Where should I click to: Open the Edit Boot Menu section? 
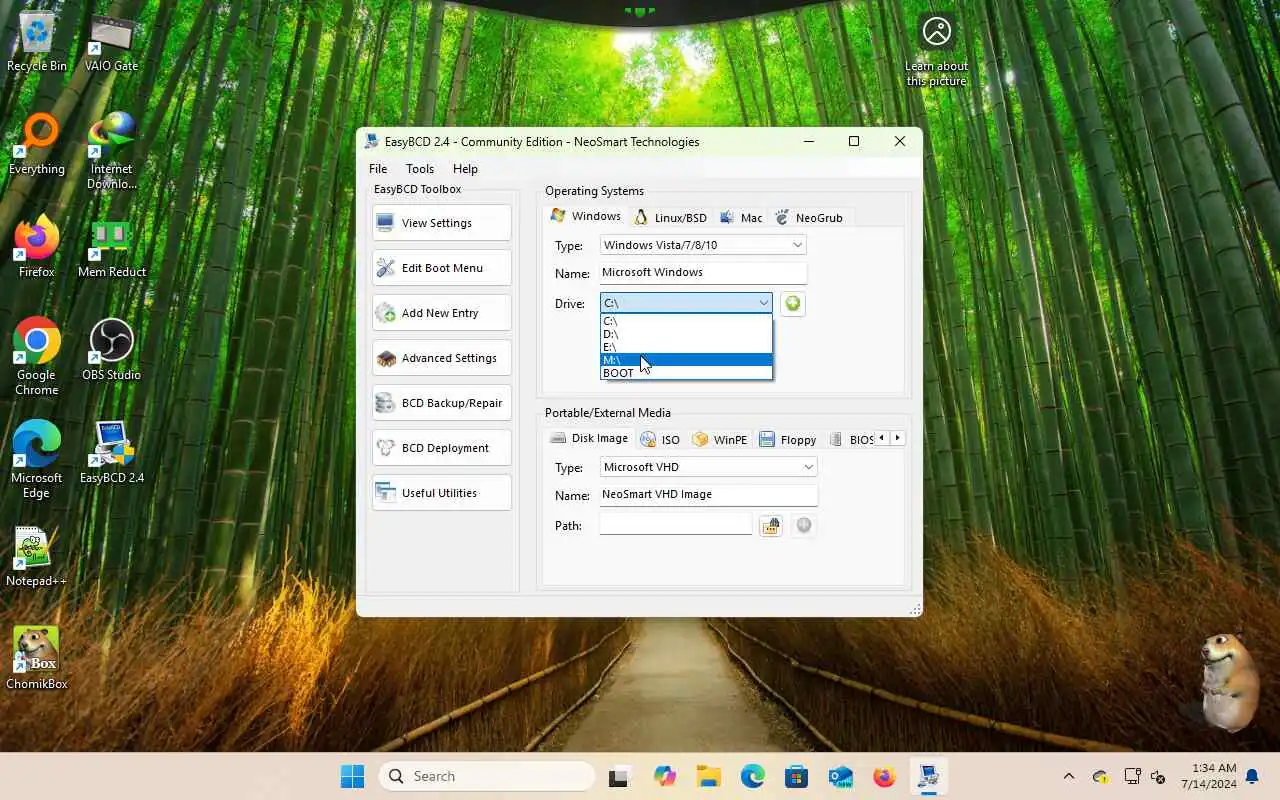coord(441,268)
